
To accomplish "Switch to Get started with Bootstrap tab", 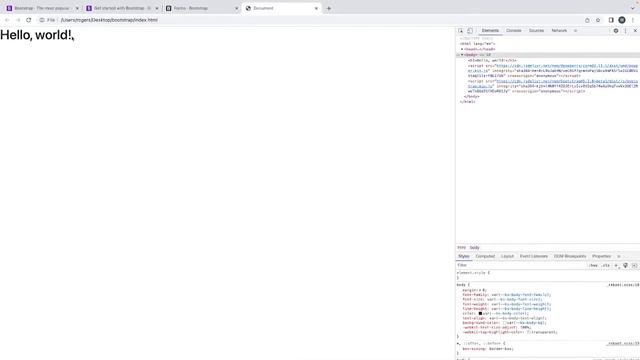I will coord(122,8).
